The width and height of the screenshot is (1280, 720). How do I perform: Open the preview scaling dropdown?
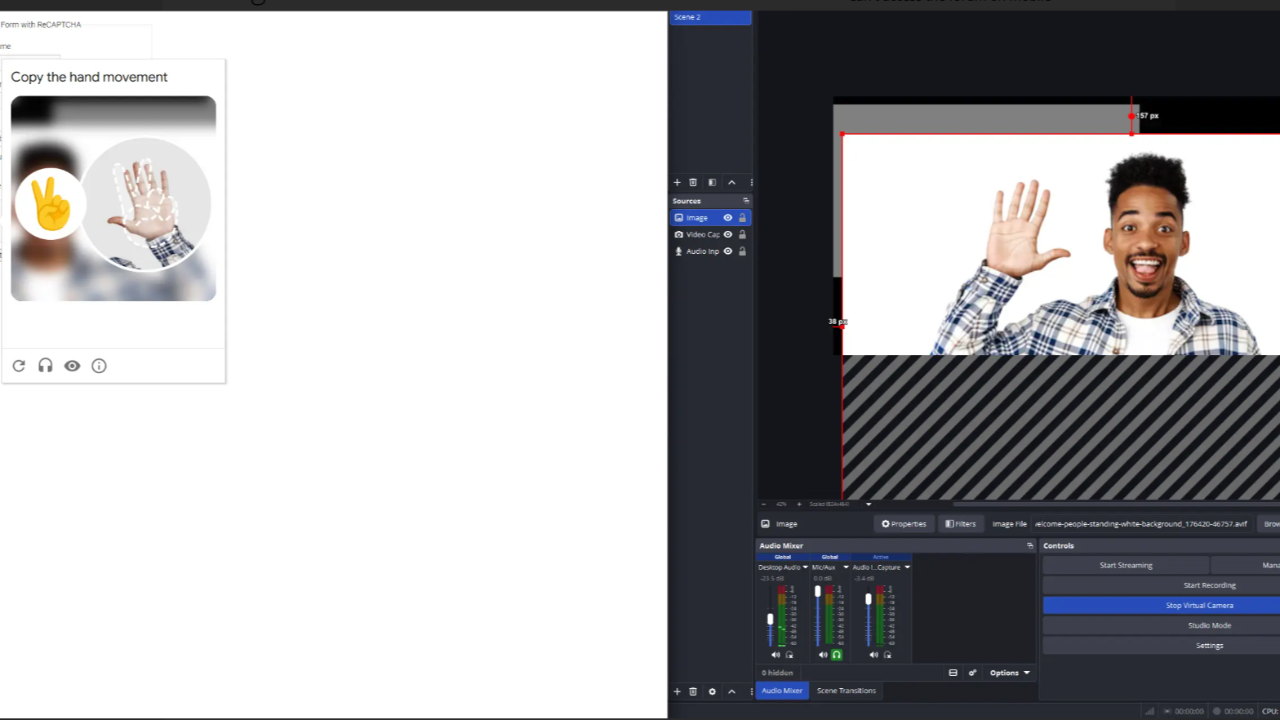pos(868,504)
